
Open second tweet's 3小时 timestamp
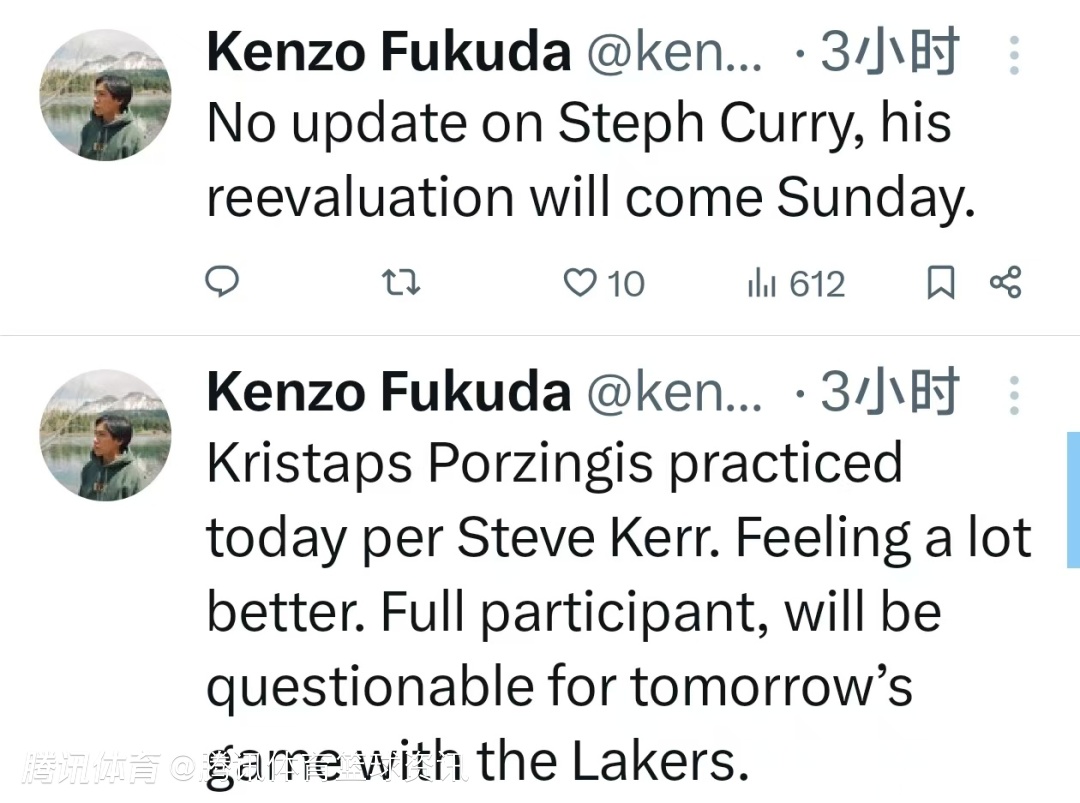(x=888, y=394)
